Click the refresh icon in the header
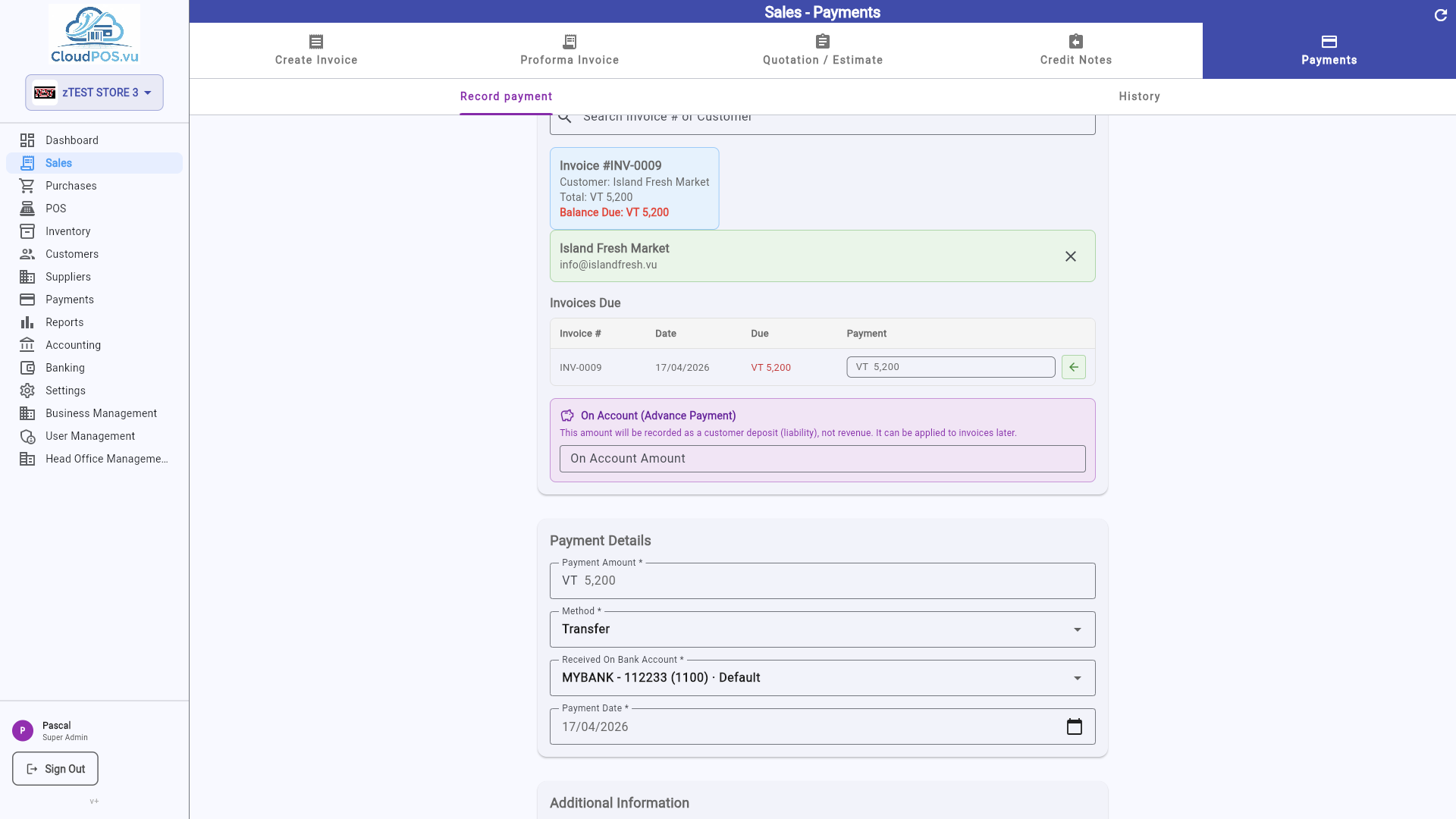 [x=1441, y=15]
